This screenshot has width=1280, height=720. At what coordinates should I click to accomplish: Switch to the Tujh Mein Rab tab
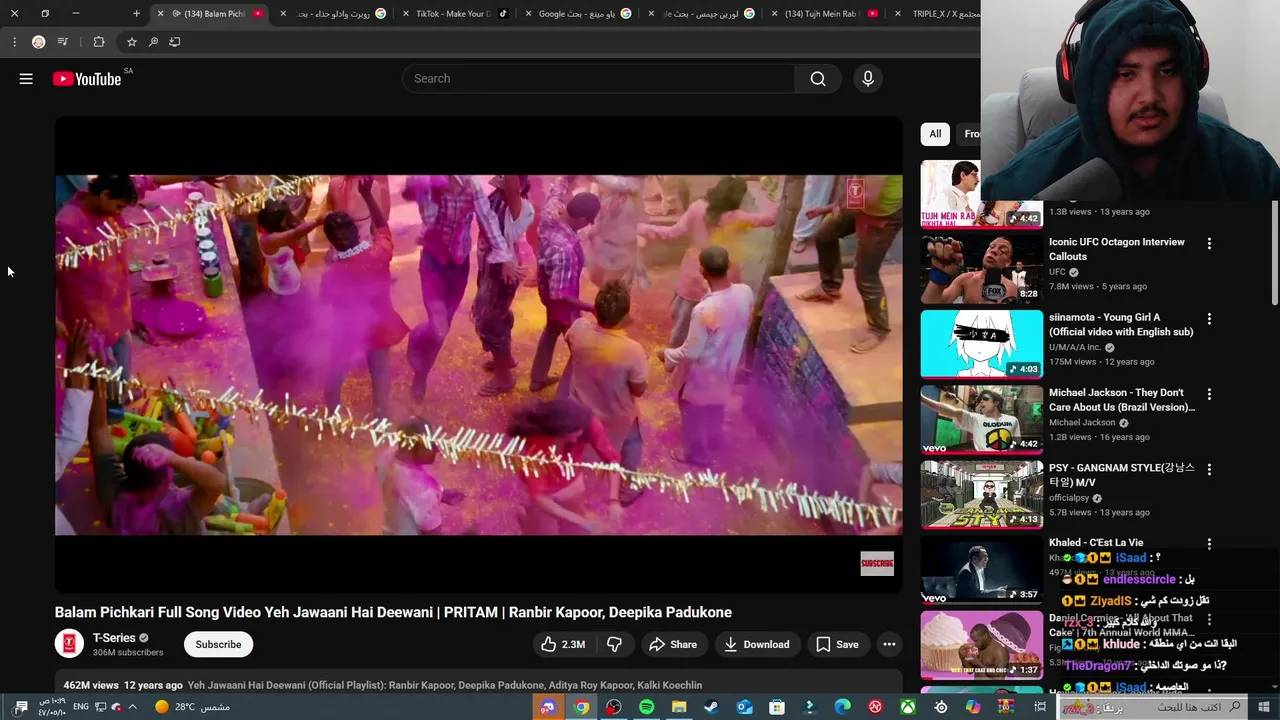pyautogui.click(x=823, y=14)
